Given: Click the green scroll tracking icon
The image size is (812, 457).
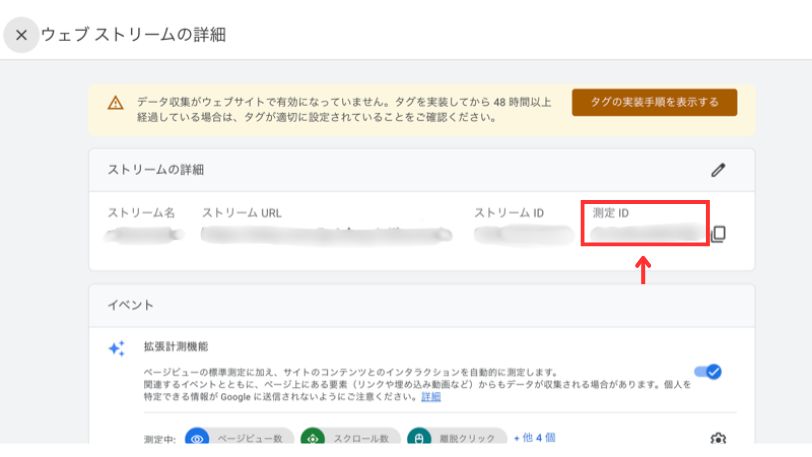Looking at the screenshot, I should click(313, 438).
